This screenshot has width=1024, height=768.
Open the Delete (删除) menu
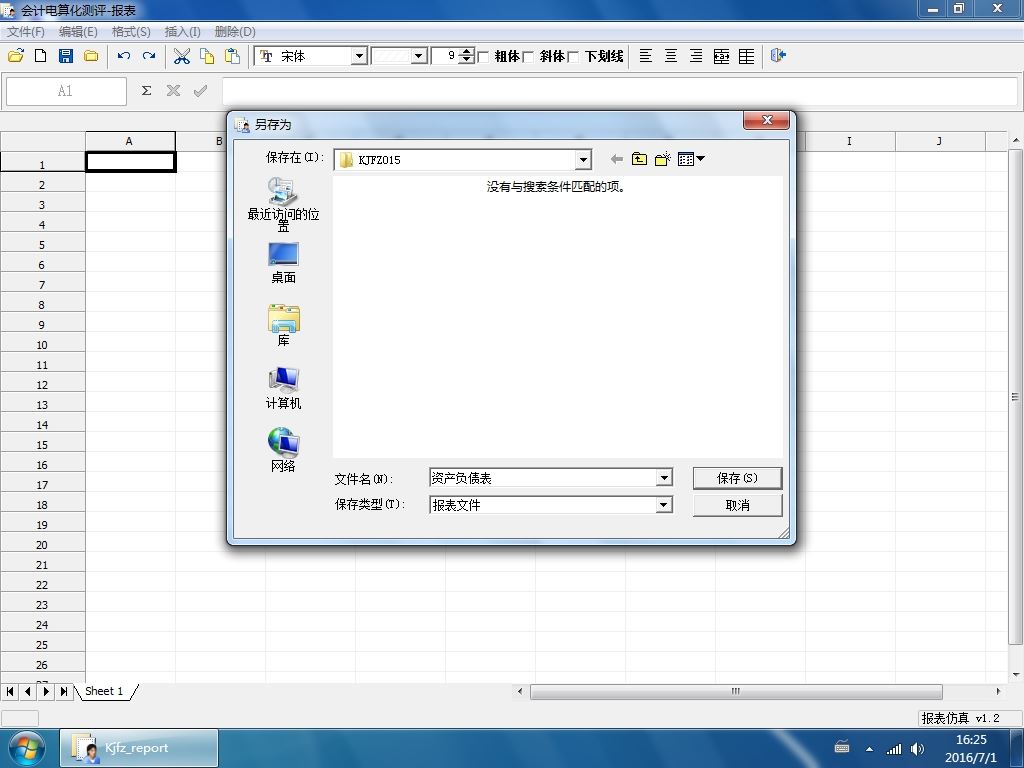tap(234, 31)
